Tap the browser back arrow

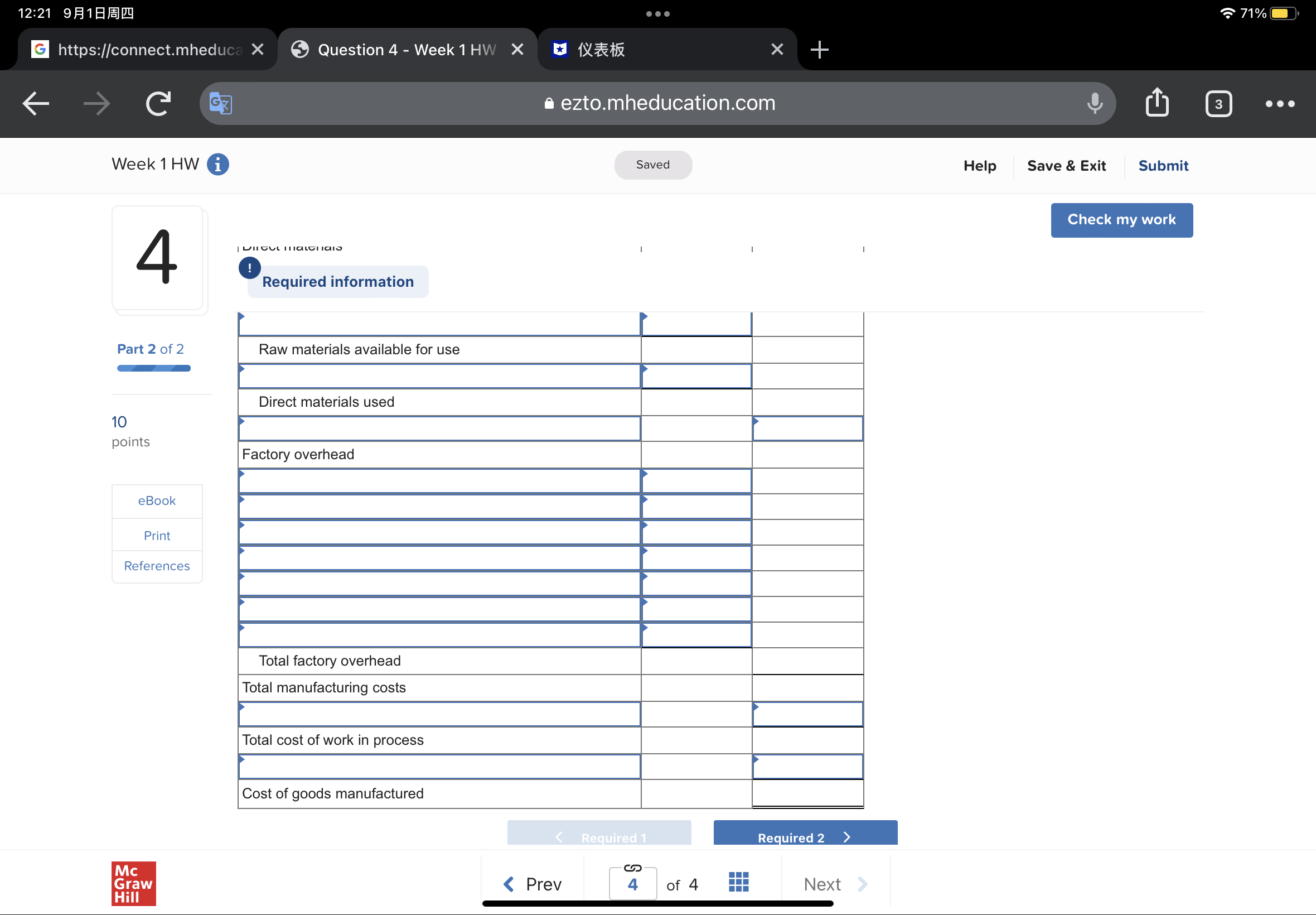(x=36, y=104)
